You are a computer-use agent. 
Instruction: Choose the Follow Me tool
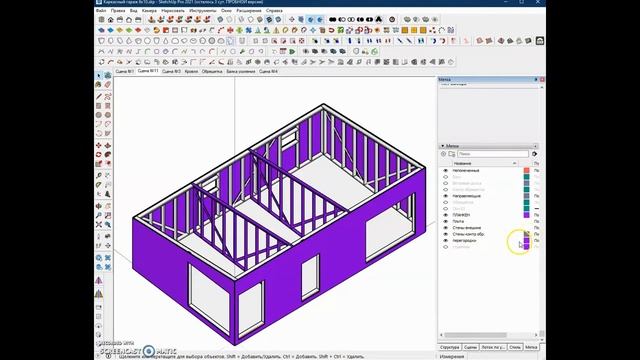[108, 155]
